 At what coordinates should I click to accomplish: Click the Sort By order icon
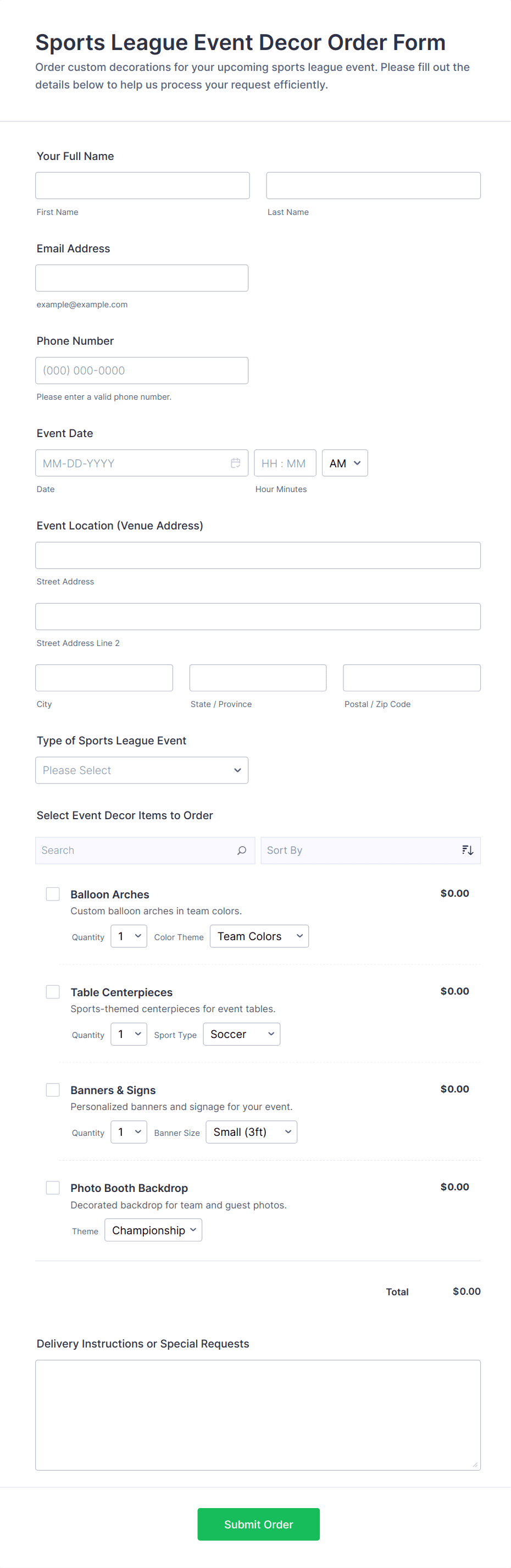467,851
